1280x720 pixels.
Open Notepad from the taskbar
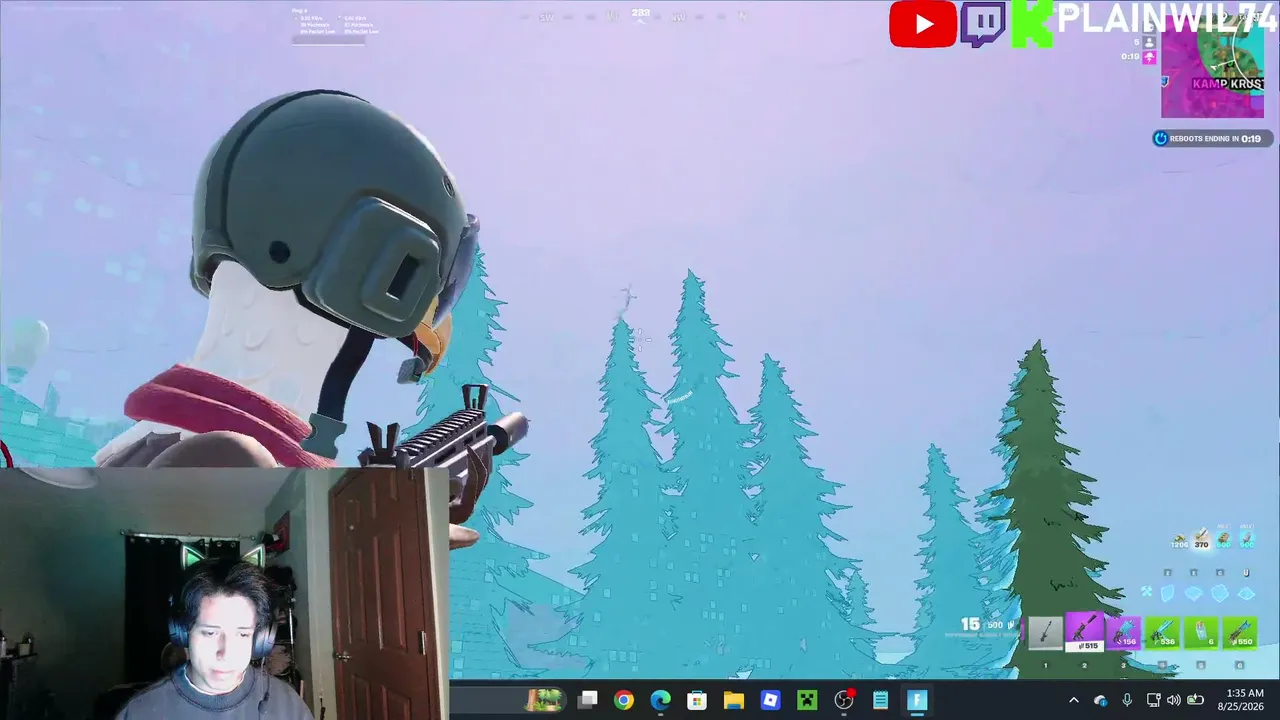click(880, 700)
